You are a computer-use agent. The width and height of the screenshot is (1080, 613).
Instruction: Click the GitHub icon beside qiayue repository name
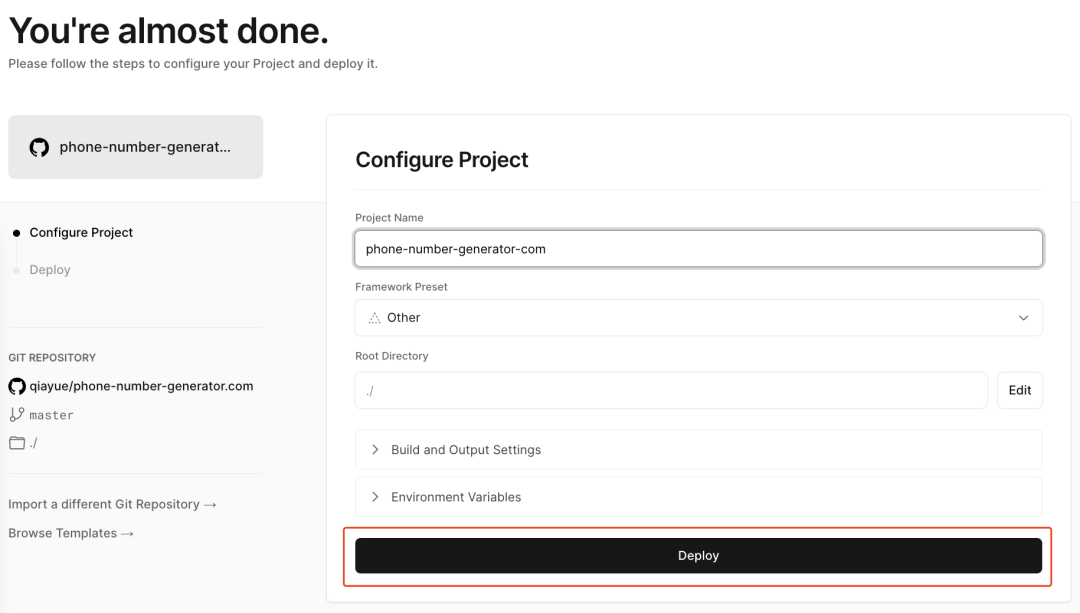pyautogui.click(x=17, y=386)
